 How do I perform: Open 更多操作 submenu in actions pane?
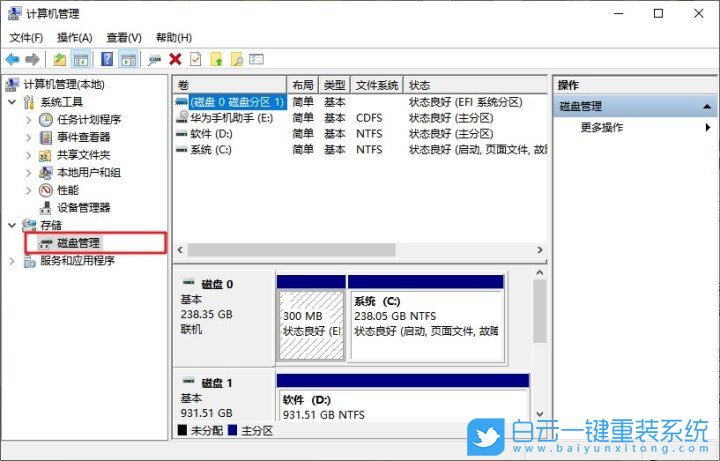636,127
